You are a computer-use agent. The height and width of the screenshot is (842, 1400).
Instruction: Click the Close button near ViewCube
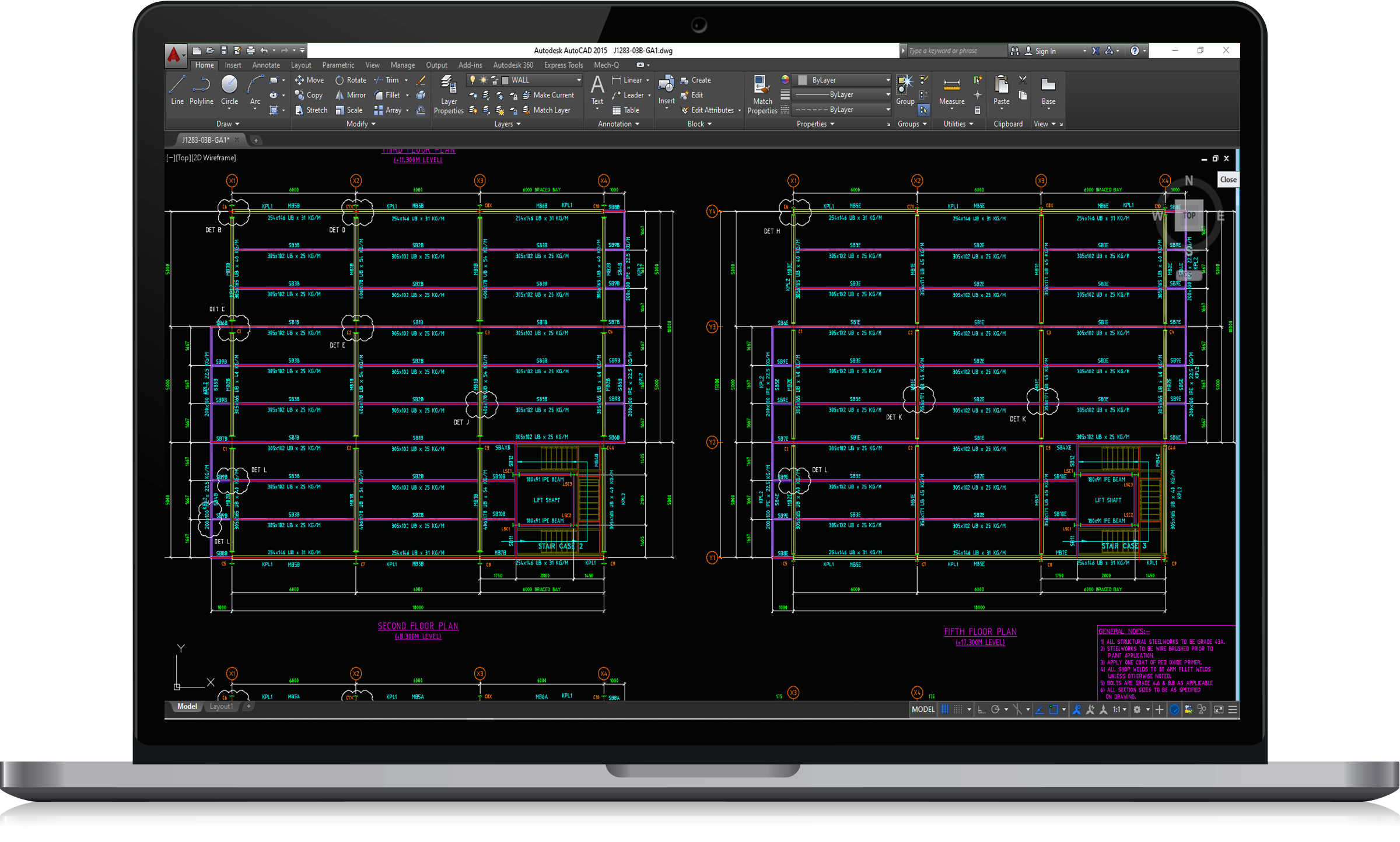coord(1228,180)
